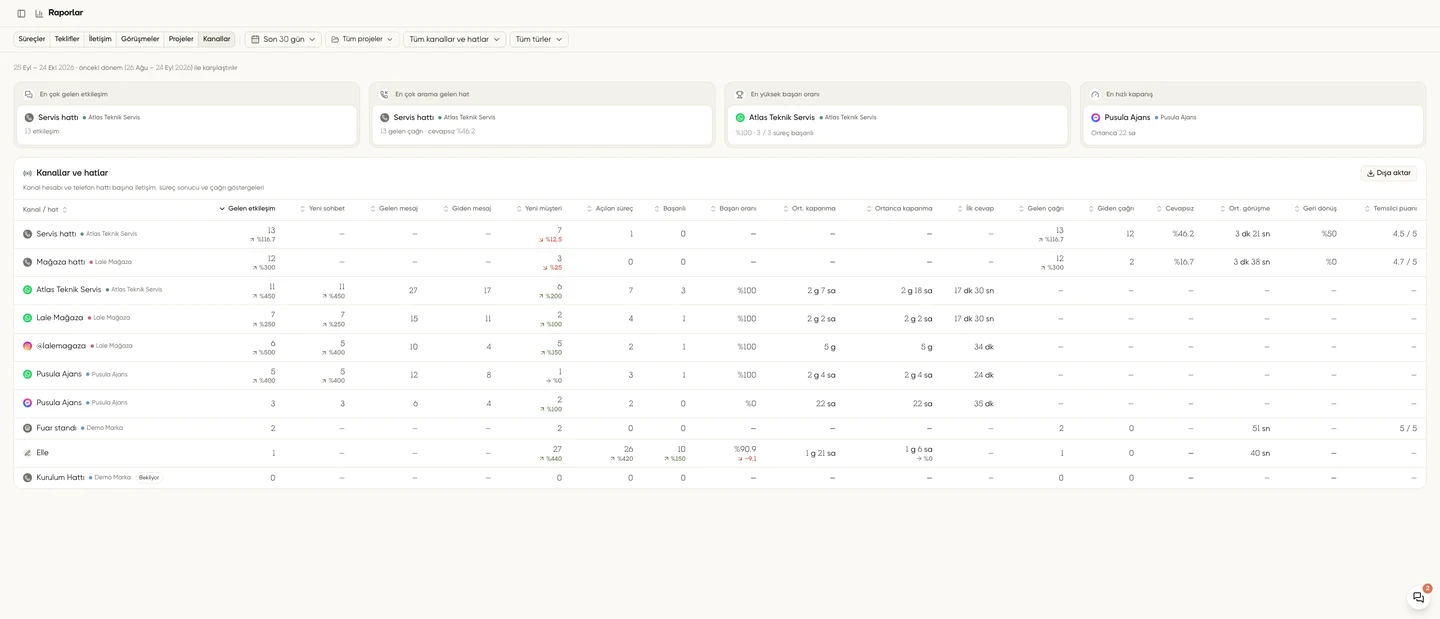Expand the Tüm türler filter dropdown
The height and width of the screenshot is (619, 1440).
click(539, 39)
